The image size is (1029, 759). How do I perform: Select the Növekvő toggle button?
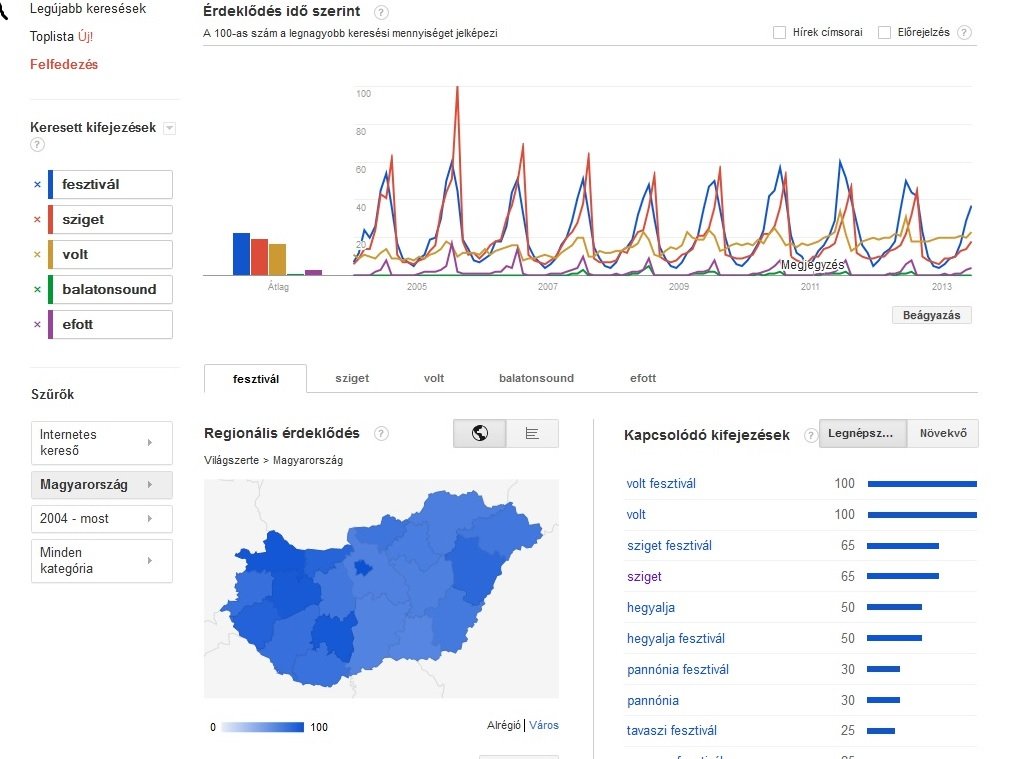pos(943,433)
